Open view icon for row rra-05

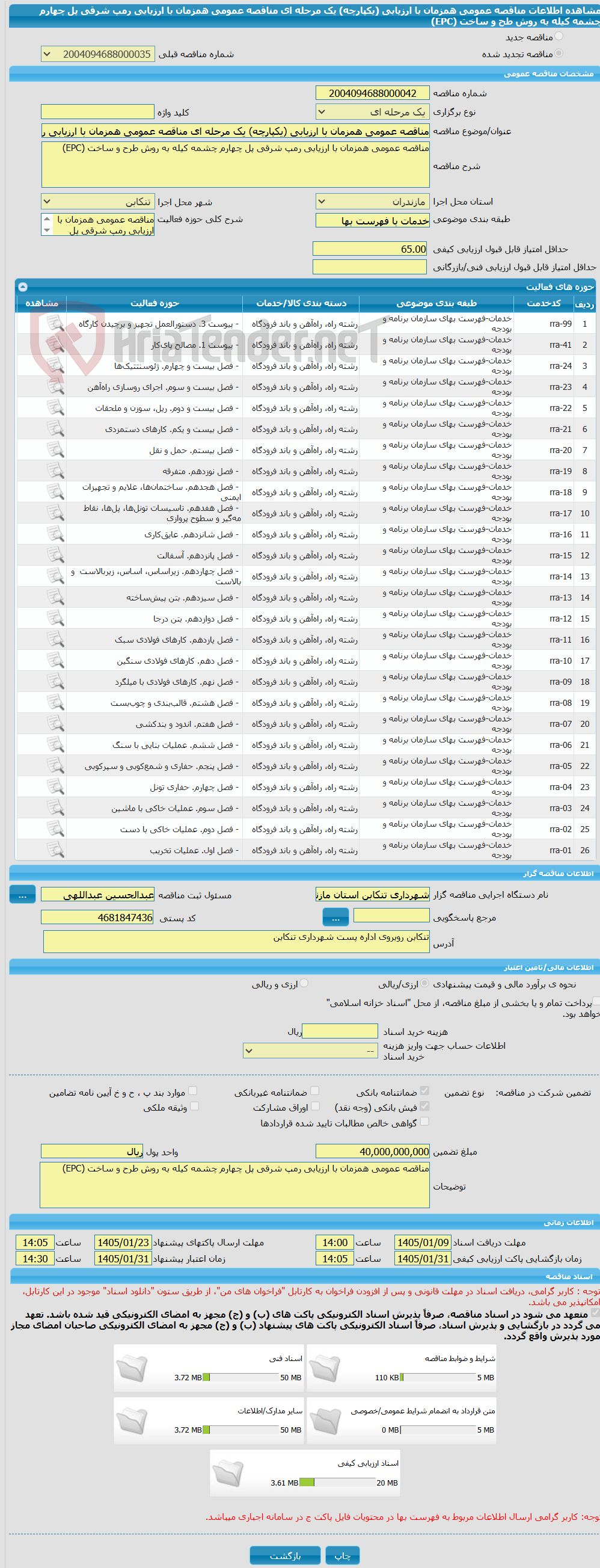[x=55, y=766]
